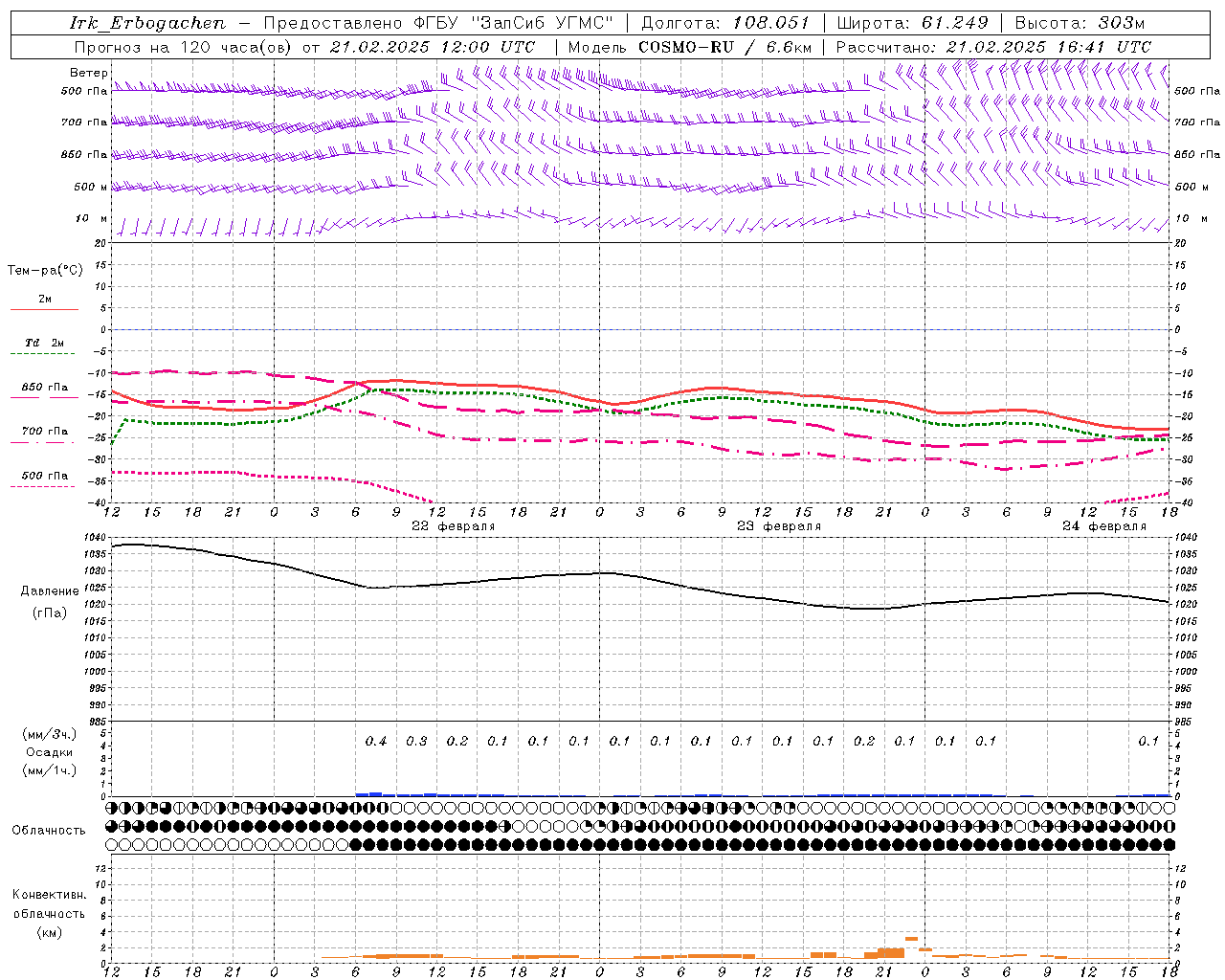Click the "Ветер" wind panel label
This screenshot has height=980, width=1225.
coord(89,73)
